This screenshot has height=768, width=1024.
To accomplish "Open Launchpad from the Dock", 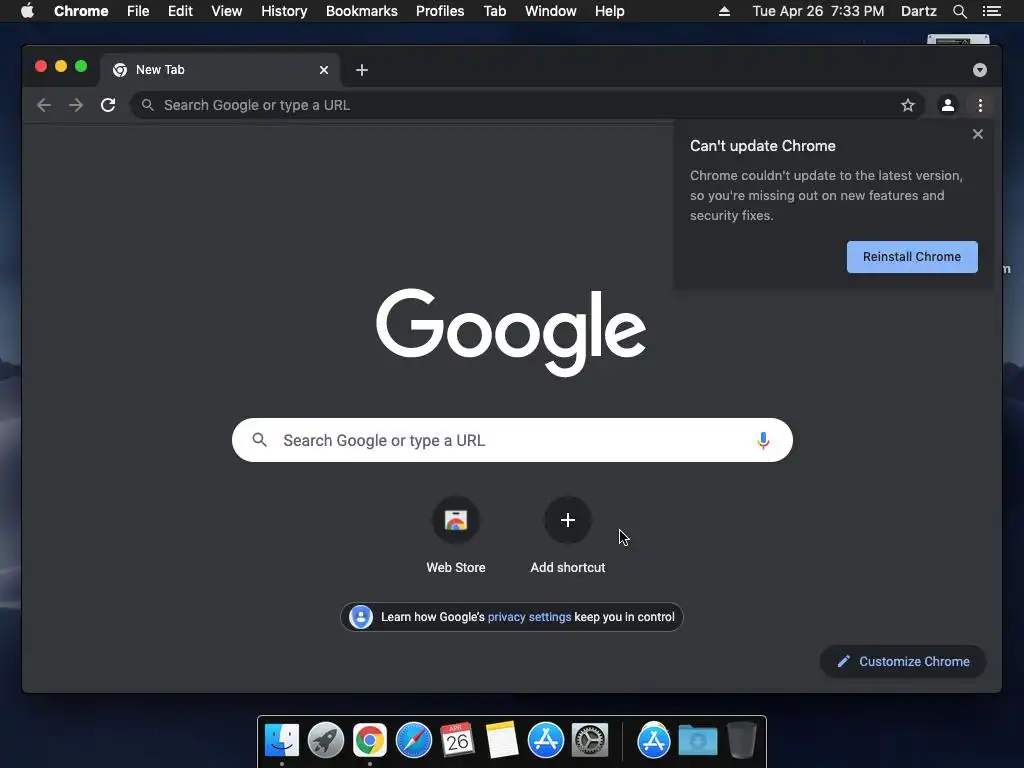I will pyautogui.click(x=326, y=741).
